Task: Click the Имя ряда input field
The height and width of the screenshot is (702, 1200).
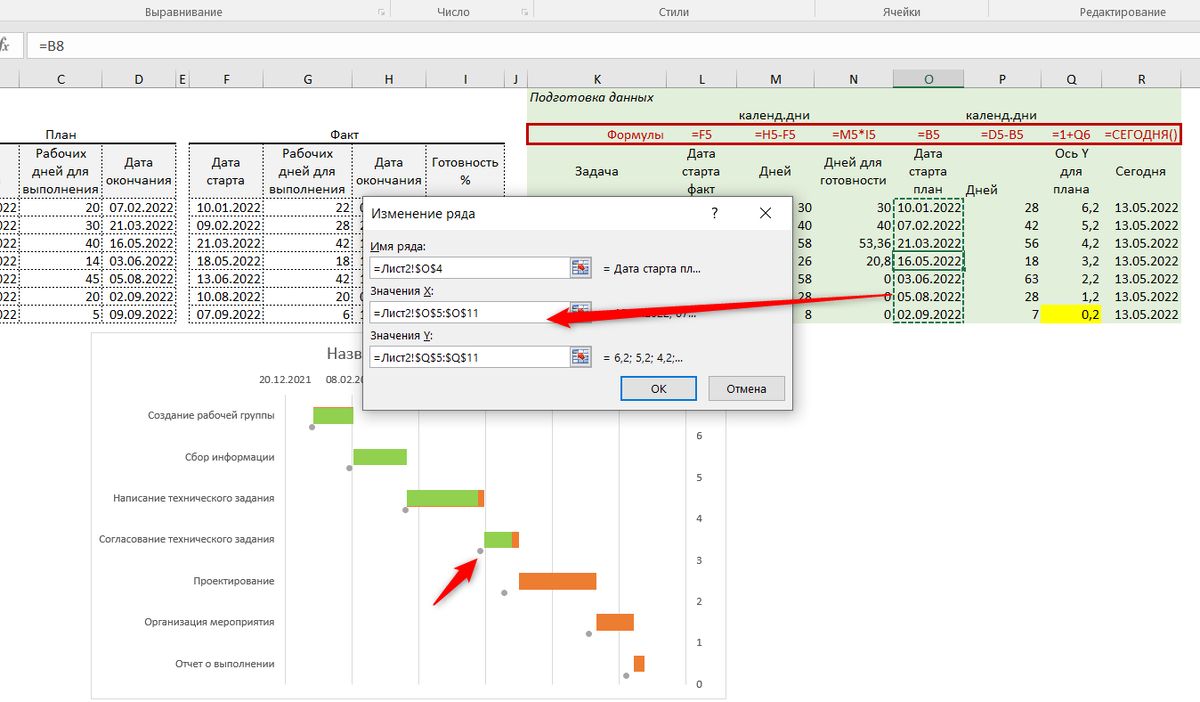Action: pyautogui.click(x=469, y=268)
